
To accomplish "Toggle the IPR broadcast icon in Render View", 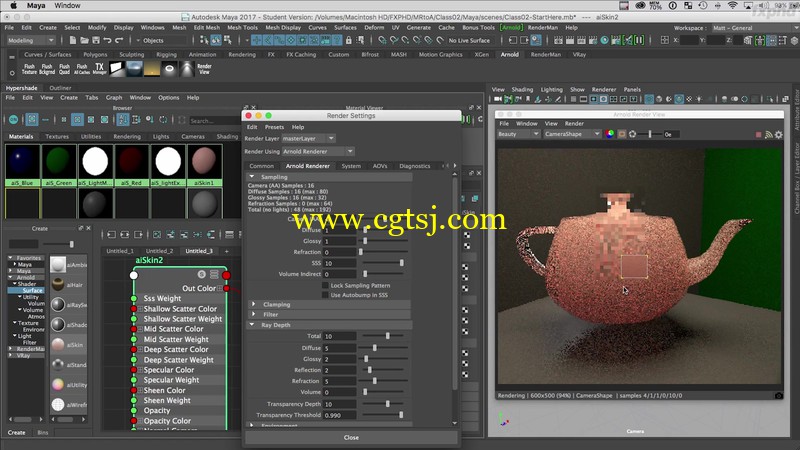I will point(768,135).
